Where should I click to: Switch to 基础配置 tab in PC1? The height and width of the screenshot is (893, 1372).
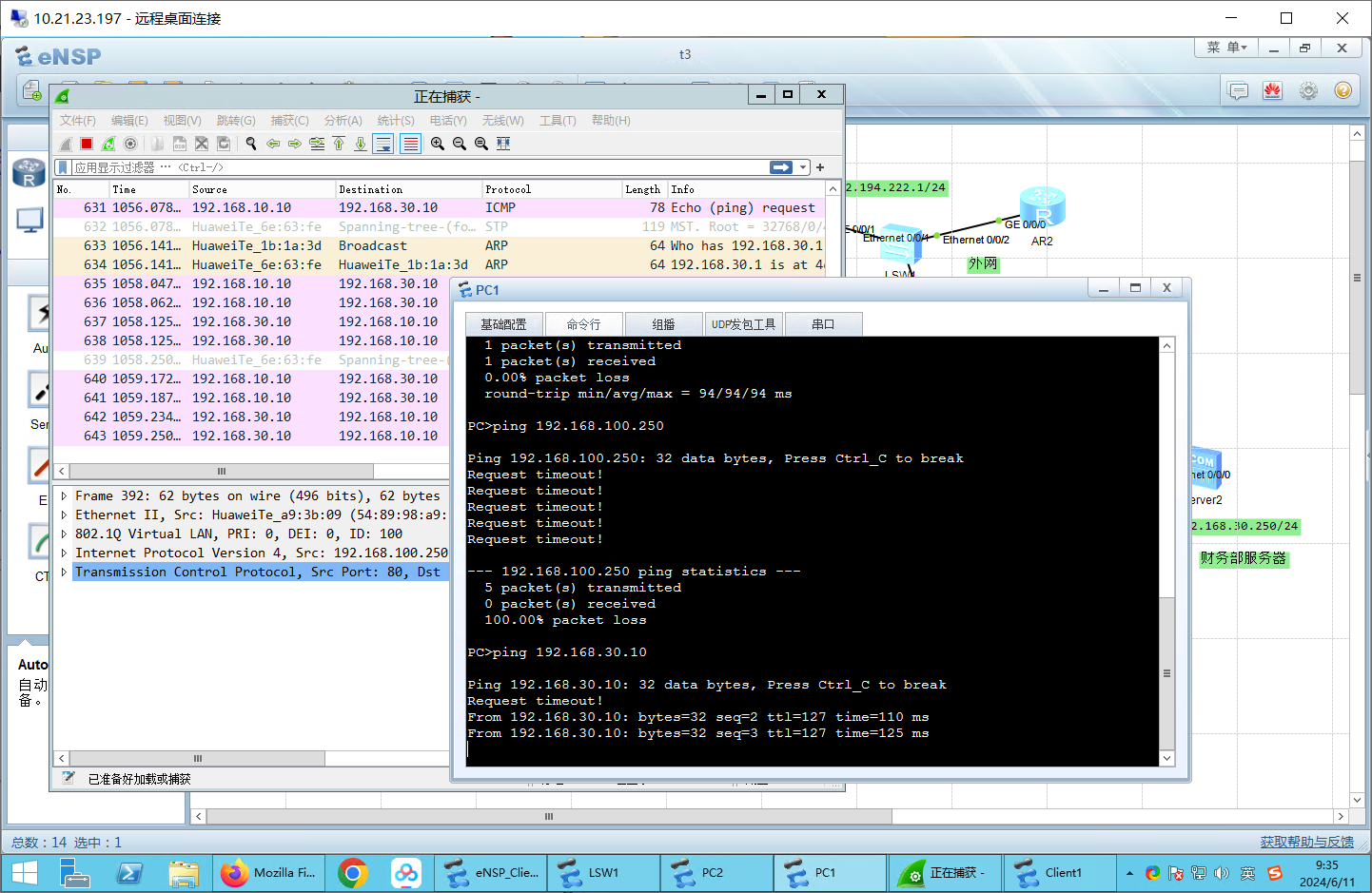click(x=503, y=324)
